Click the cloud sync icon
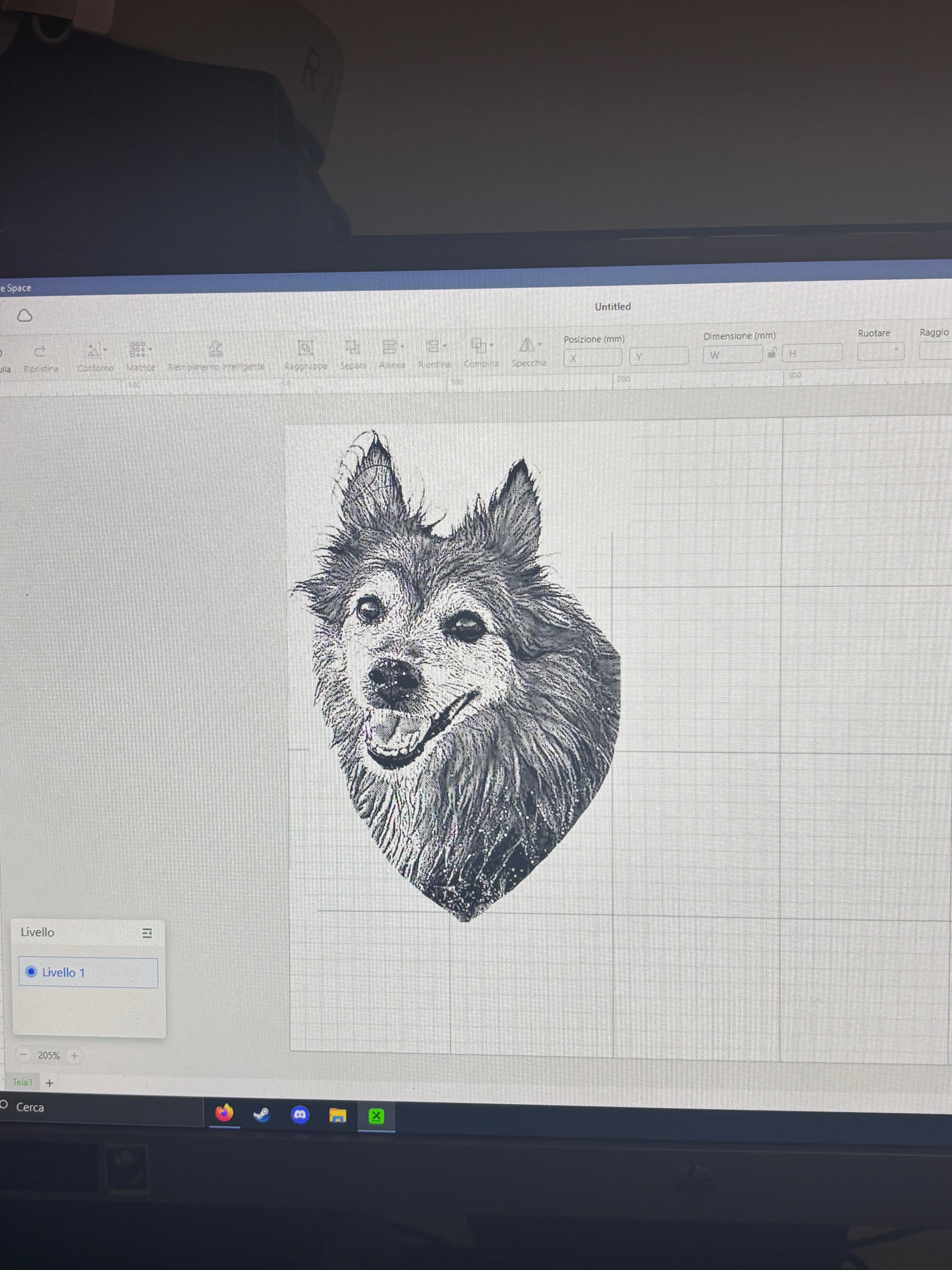This screenshot has width=952, height=1270. click(x=25, y=316)
